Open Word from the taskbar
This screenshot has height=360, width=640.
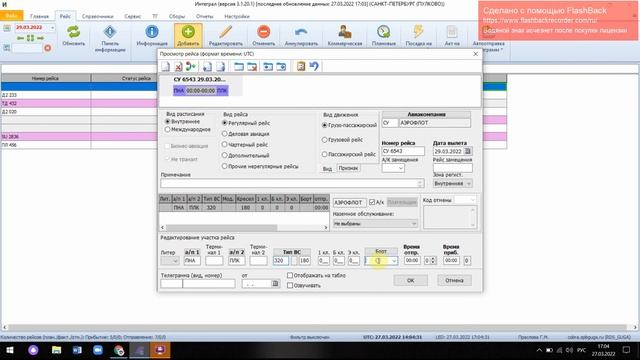pyautogui.click(x=77, y=350)
